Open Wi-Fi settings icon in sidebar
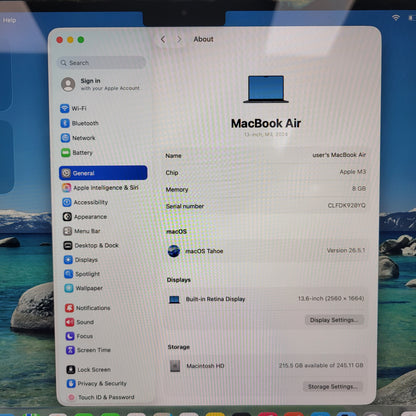416x416 pixels. coord(64,108)
